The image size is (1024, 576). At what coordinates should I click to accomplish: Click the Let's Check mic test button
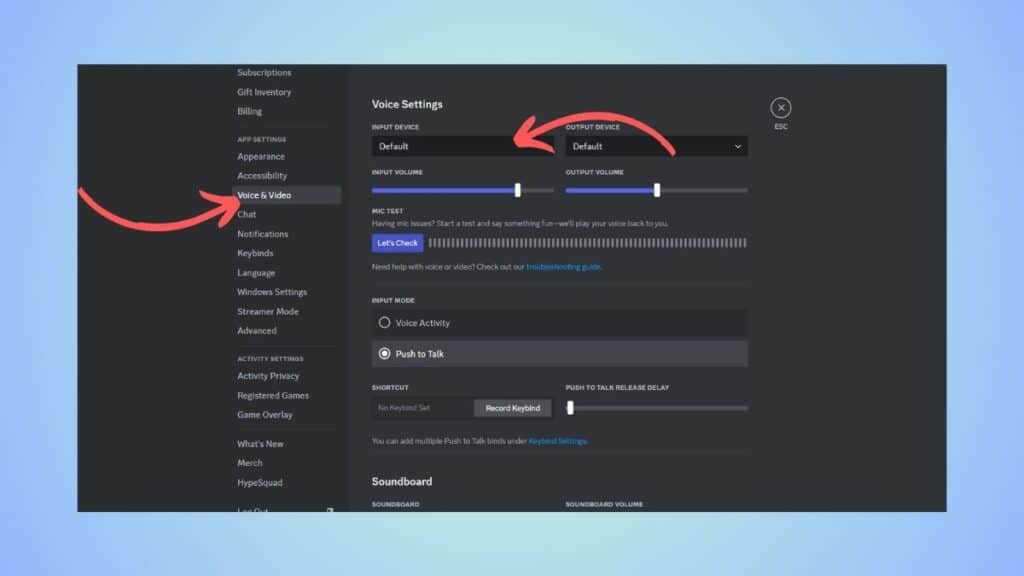click(x=397, y=242)
